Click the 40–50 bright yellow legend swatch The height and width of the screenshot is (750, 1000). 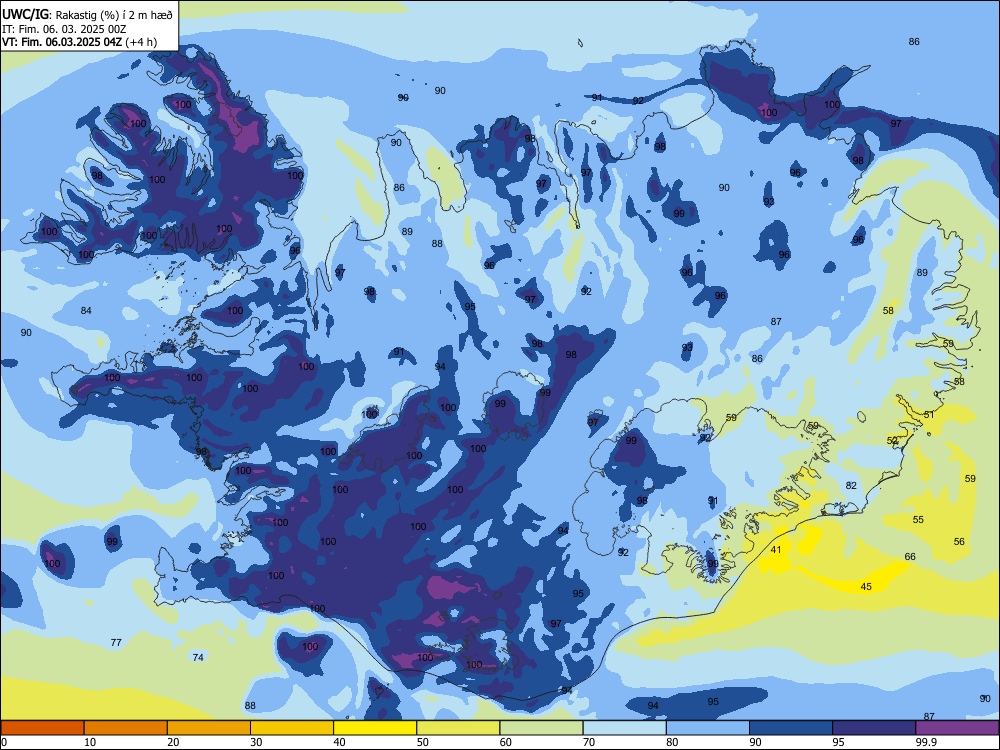pos(375,728)
